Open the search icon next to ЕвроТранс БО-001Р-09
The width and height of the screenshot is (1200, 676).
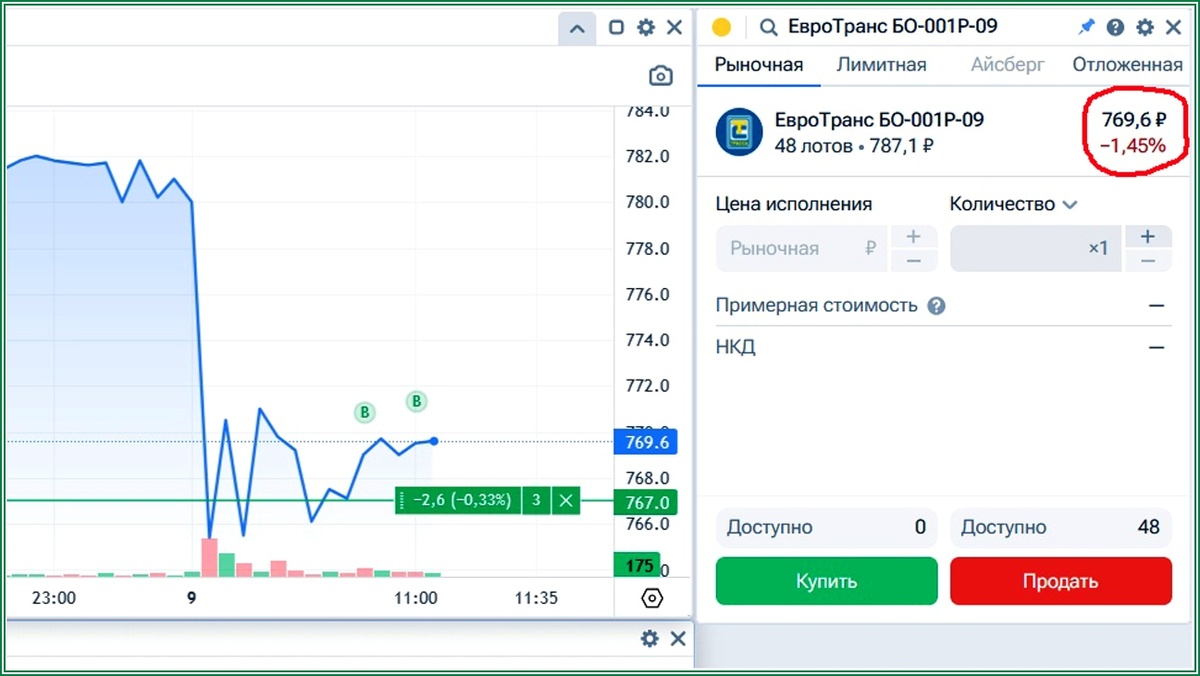768,26
